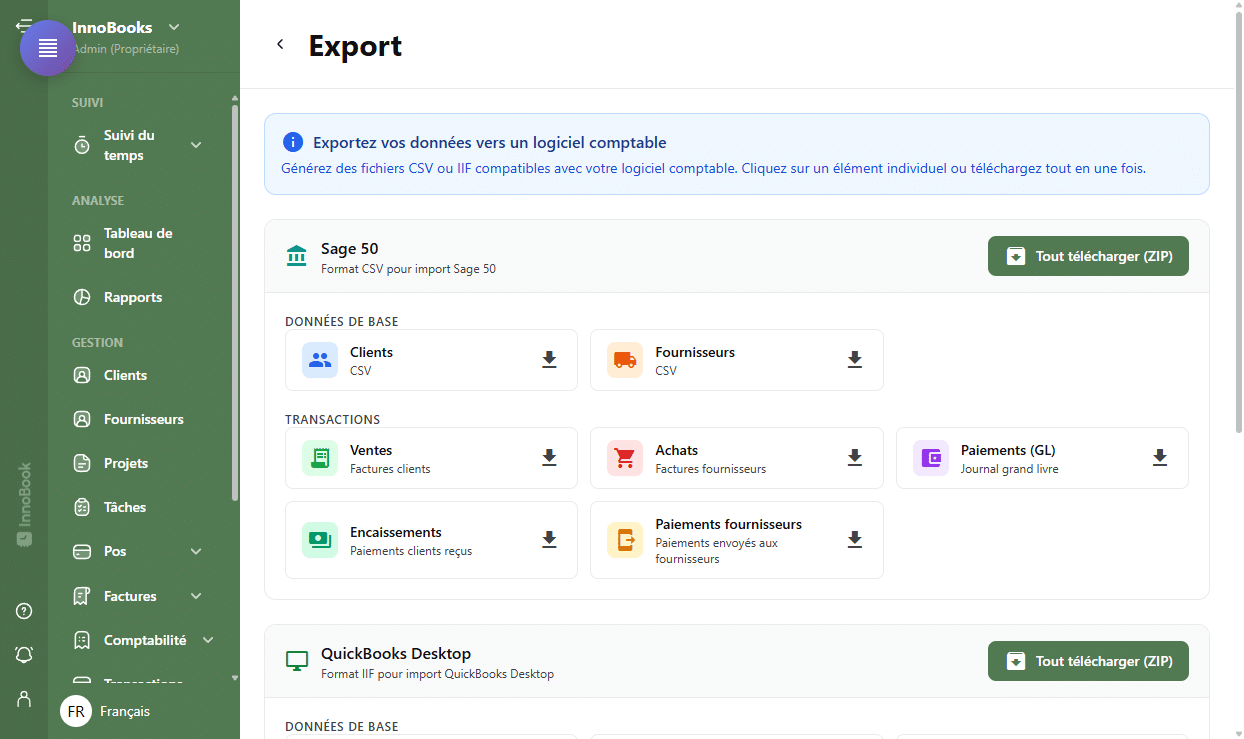Viewport: 1244px width, 739px height.
Task: Download the Achats export file
Action: [855, 458]
